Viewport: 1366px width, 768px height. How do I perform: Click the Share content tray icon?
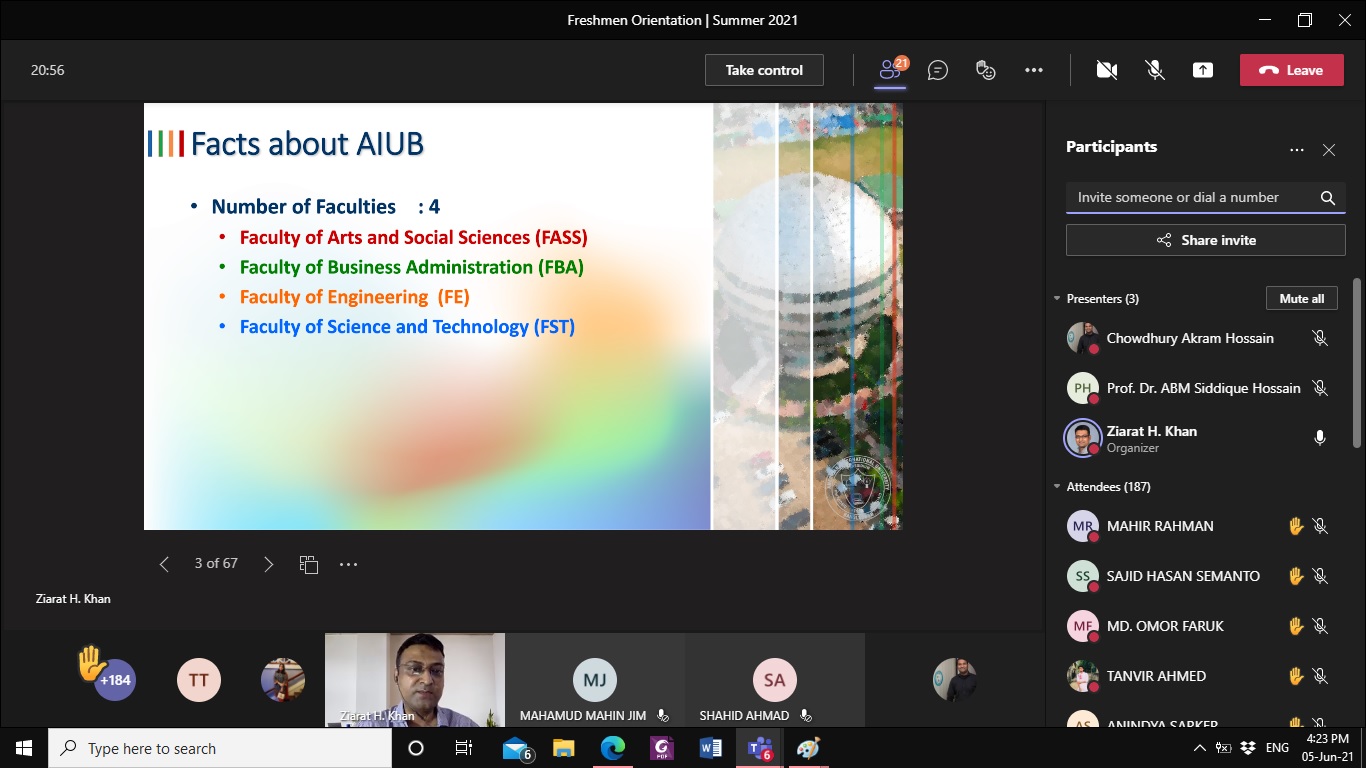1203,70
